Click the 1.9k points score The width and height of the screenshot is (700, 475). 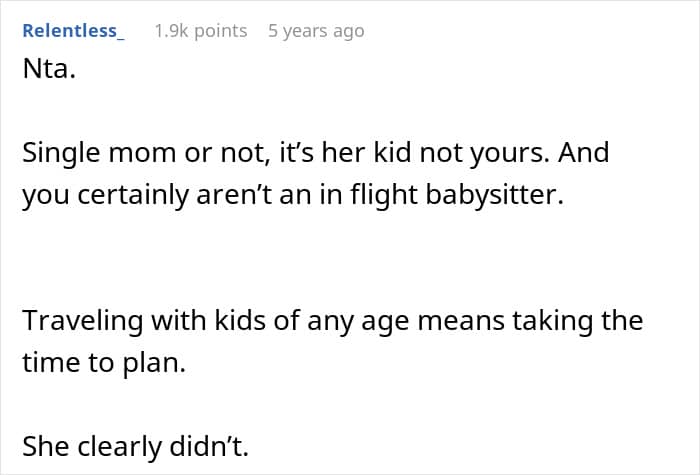click(x=200, y=31)
